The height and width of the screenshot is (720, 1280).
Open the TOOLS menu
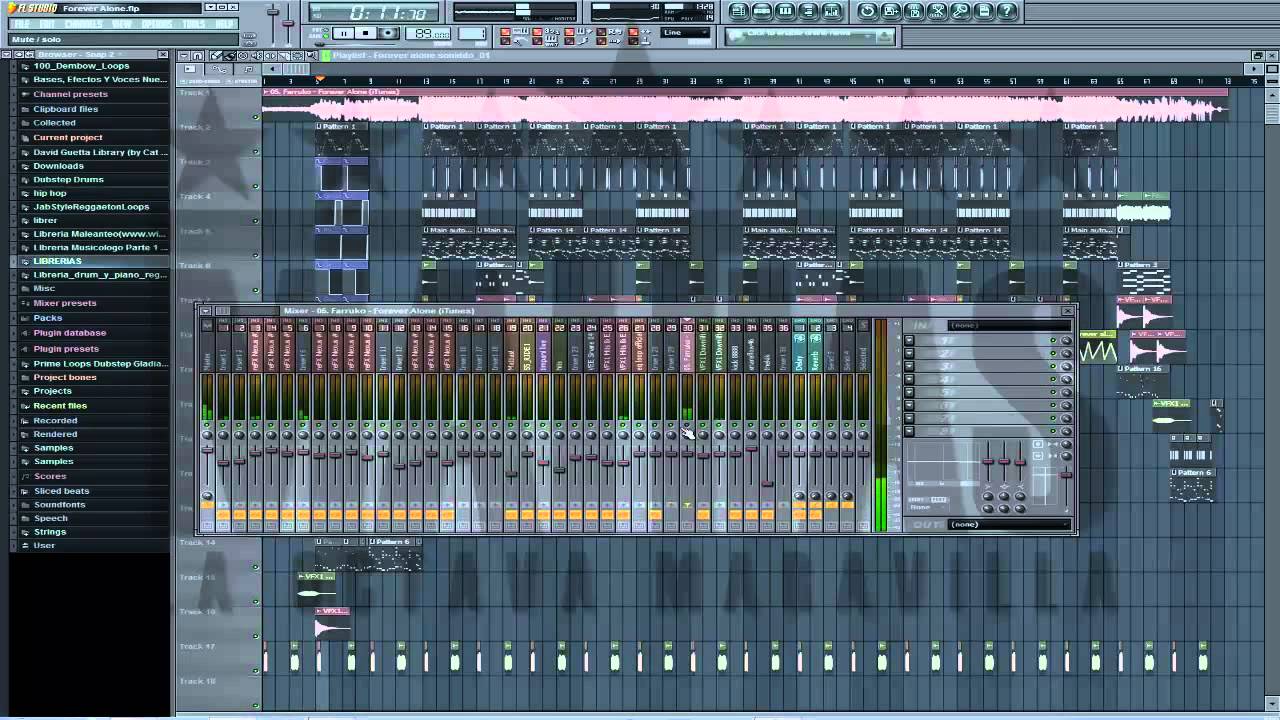[194, 24]
